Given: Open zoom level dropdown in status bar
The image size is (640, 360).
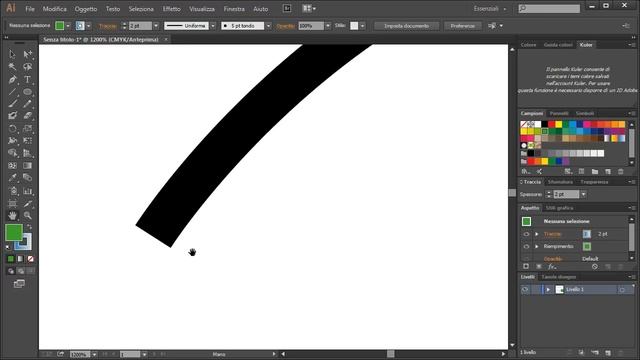Looking at the screenshot, I should click(94, 354).
